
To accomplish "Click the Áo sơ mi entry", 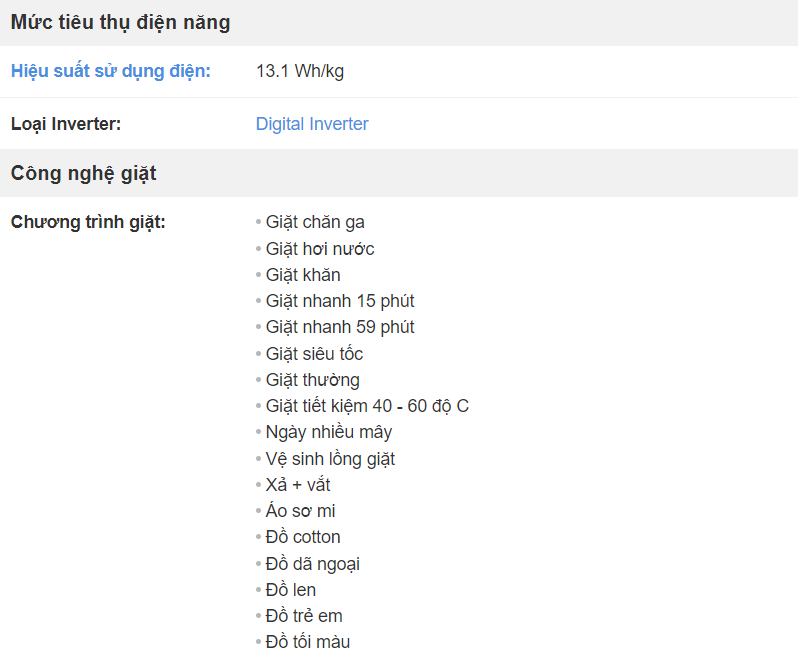I will (301, 511).
